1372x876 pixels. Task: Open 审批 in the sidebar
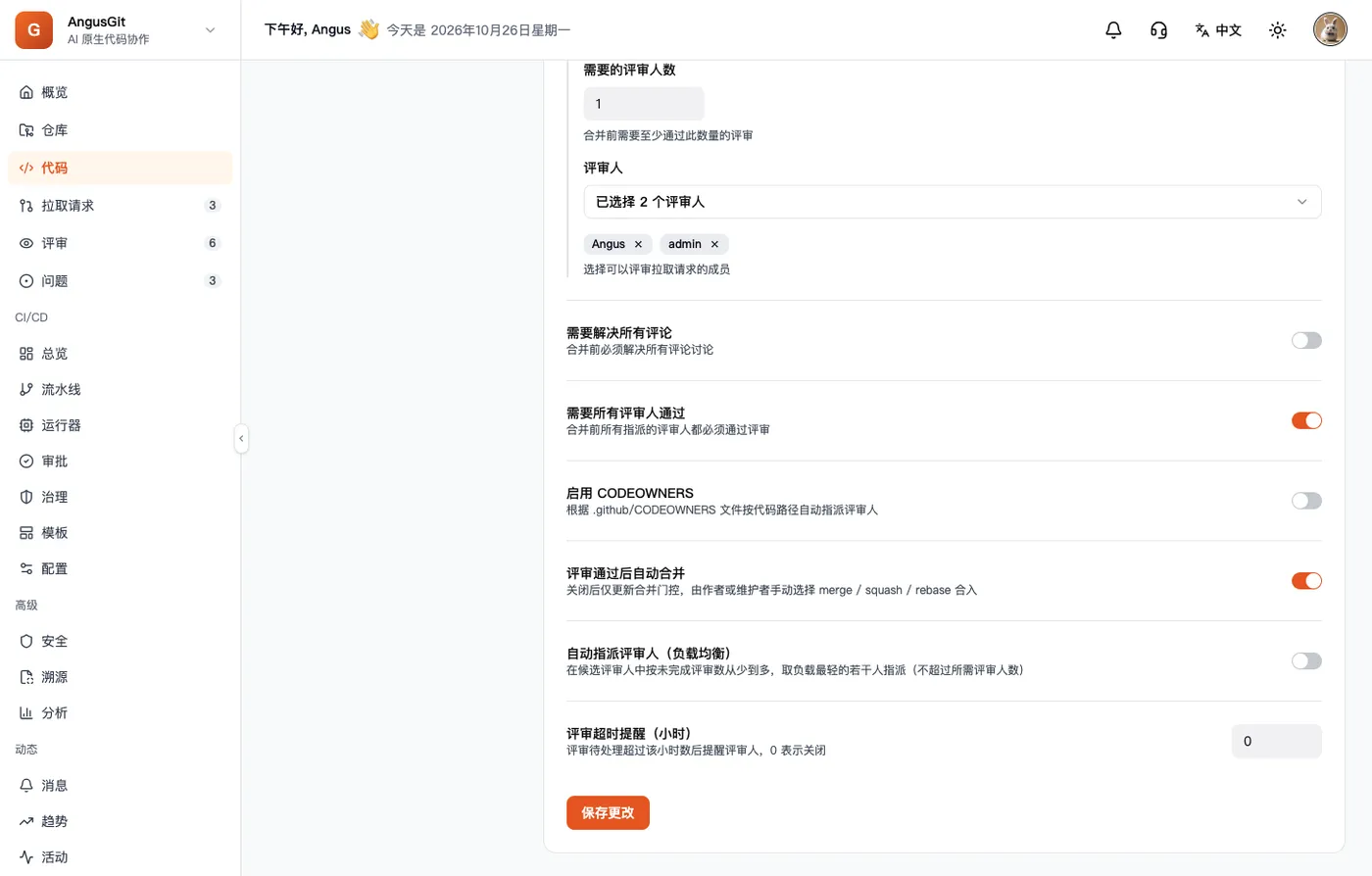tap(120, 462)
